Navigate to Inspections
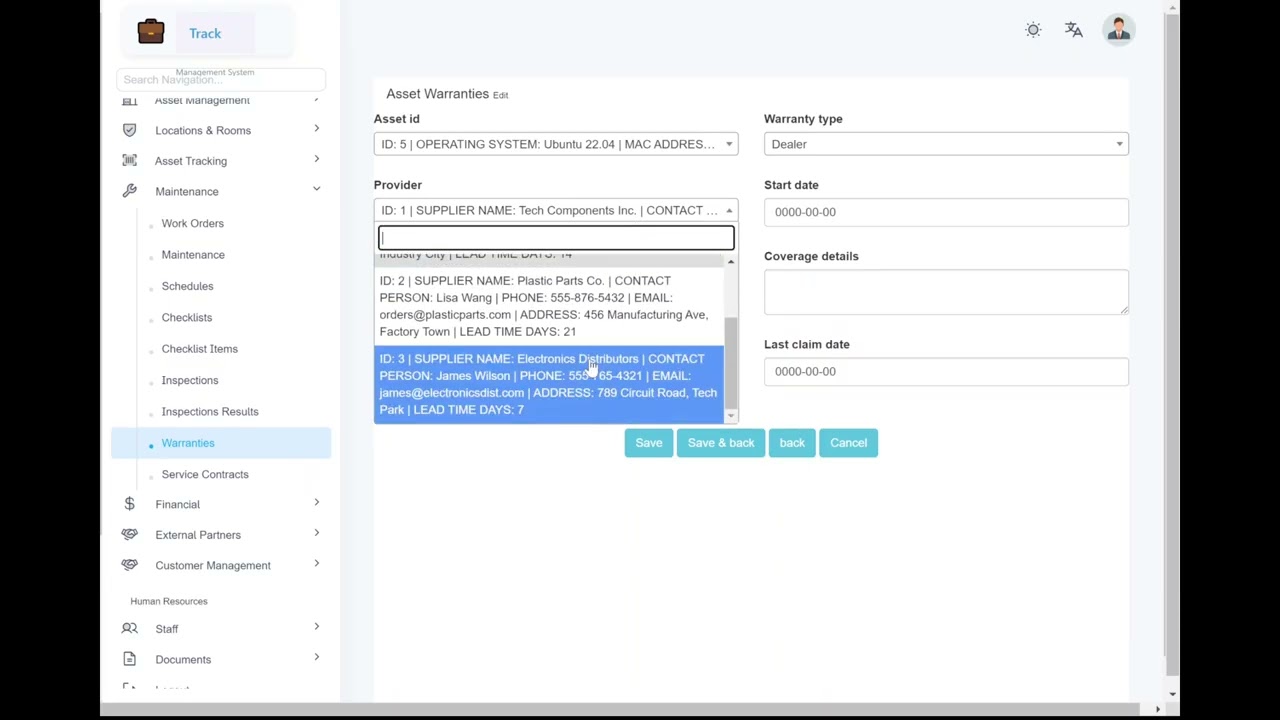The width and height of the screenshot is (1280, 720). 189,380
